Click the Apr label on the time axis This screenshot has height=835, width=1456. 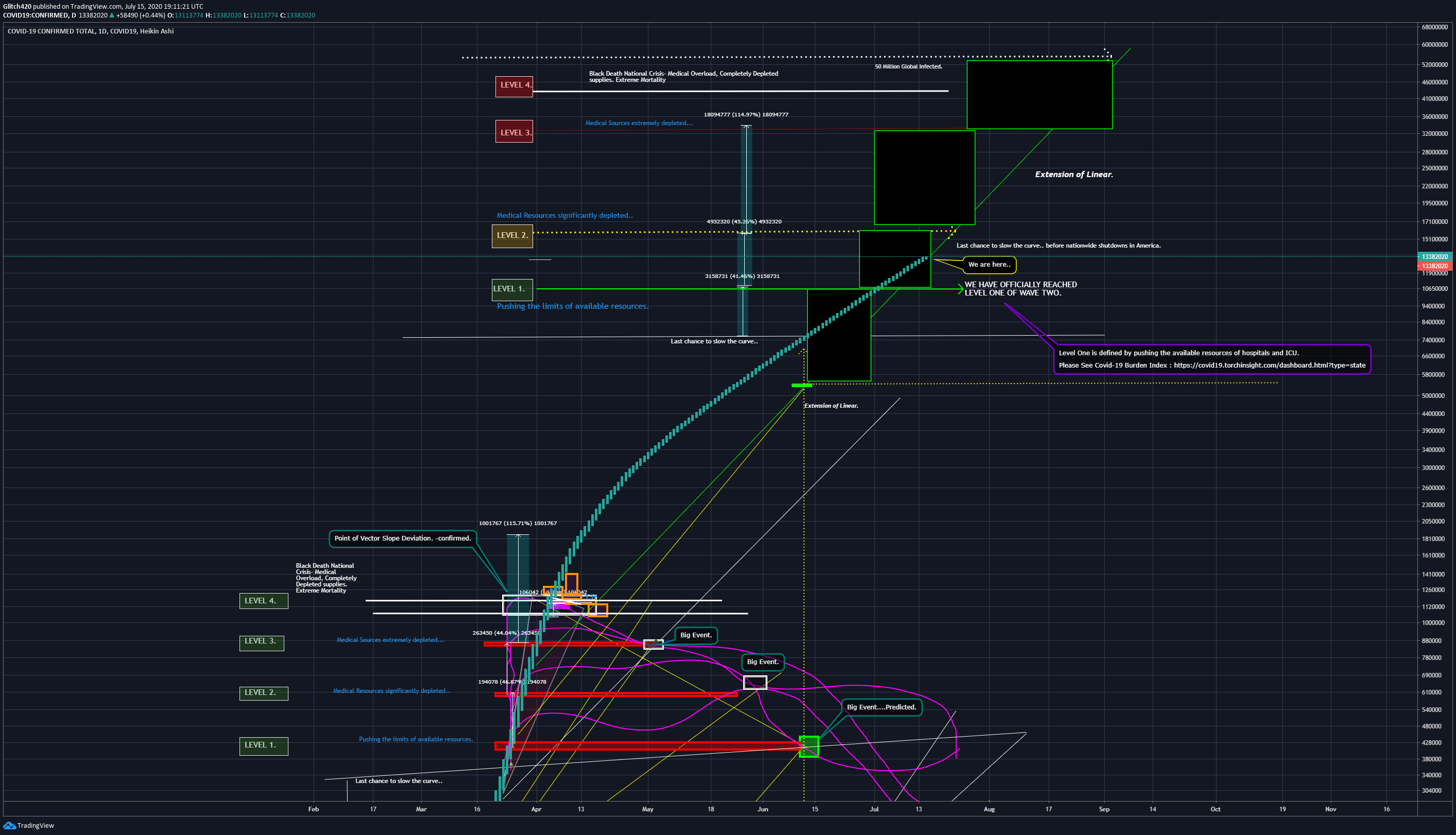536,809
